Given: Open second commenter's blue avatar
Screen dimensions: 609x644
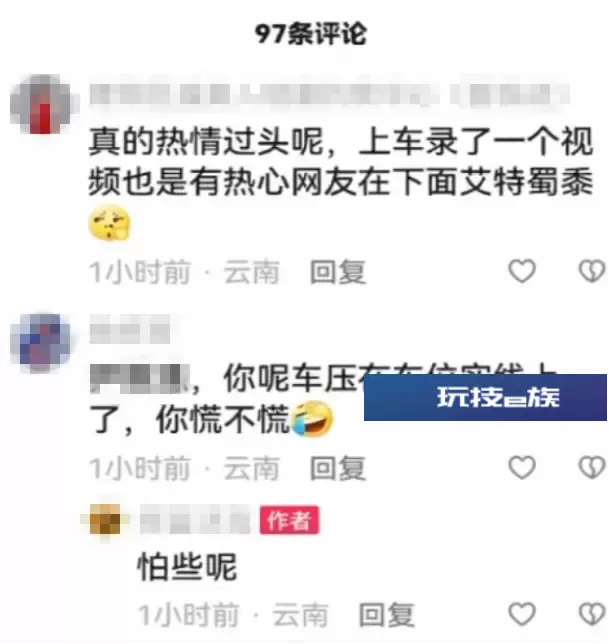Looking at the screenshot, I should (x=41, y=342).
